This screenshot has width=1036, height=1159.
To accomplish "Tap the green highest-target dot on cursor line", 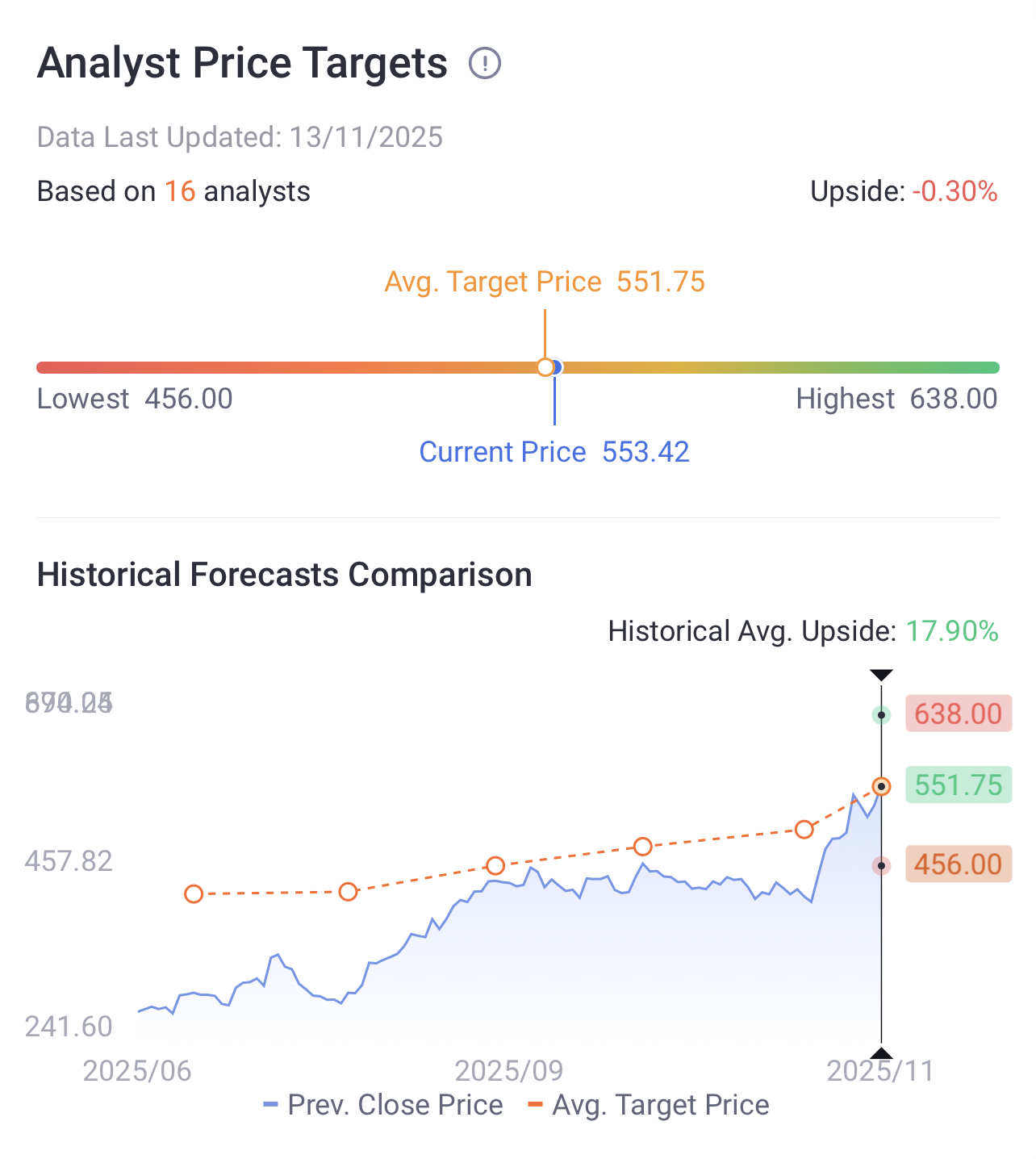I will [881, 715].
